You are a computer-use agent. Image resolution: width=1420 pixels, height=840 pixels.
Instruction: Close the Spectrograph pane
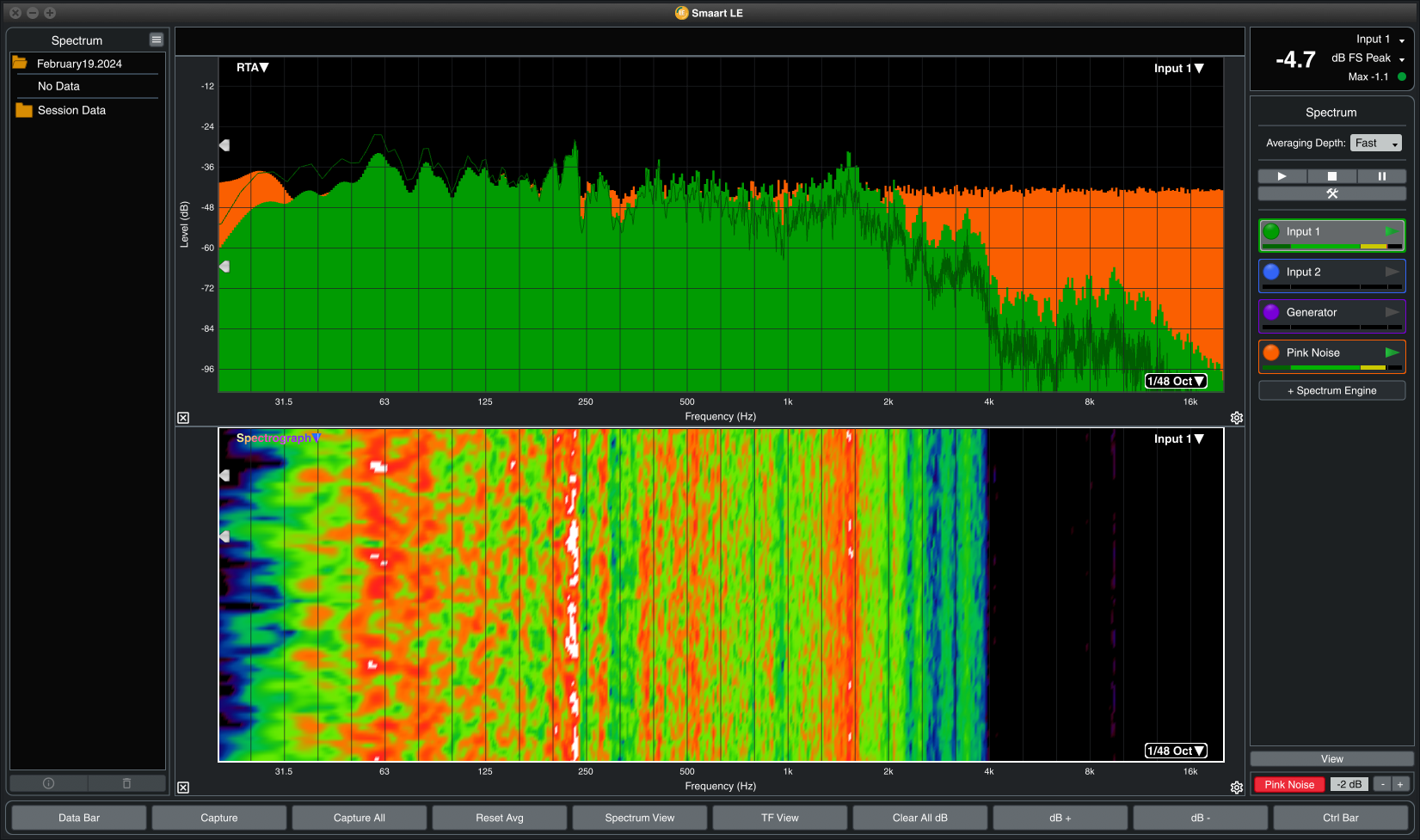pyautogui.click(x=183, y=788)
